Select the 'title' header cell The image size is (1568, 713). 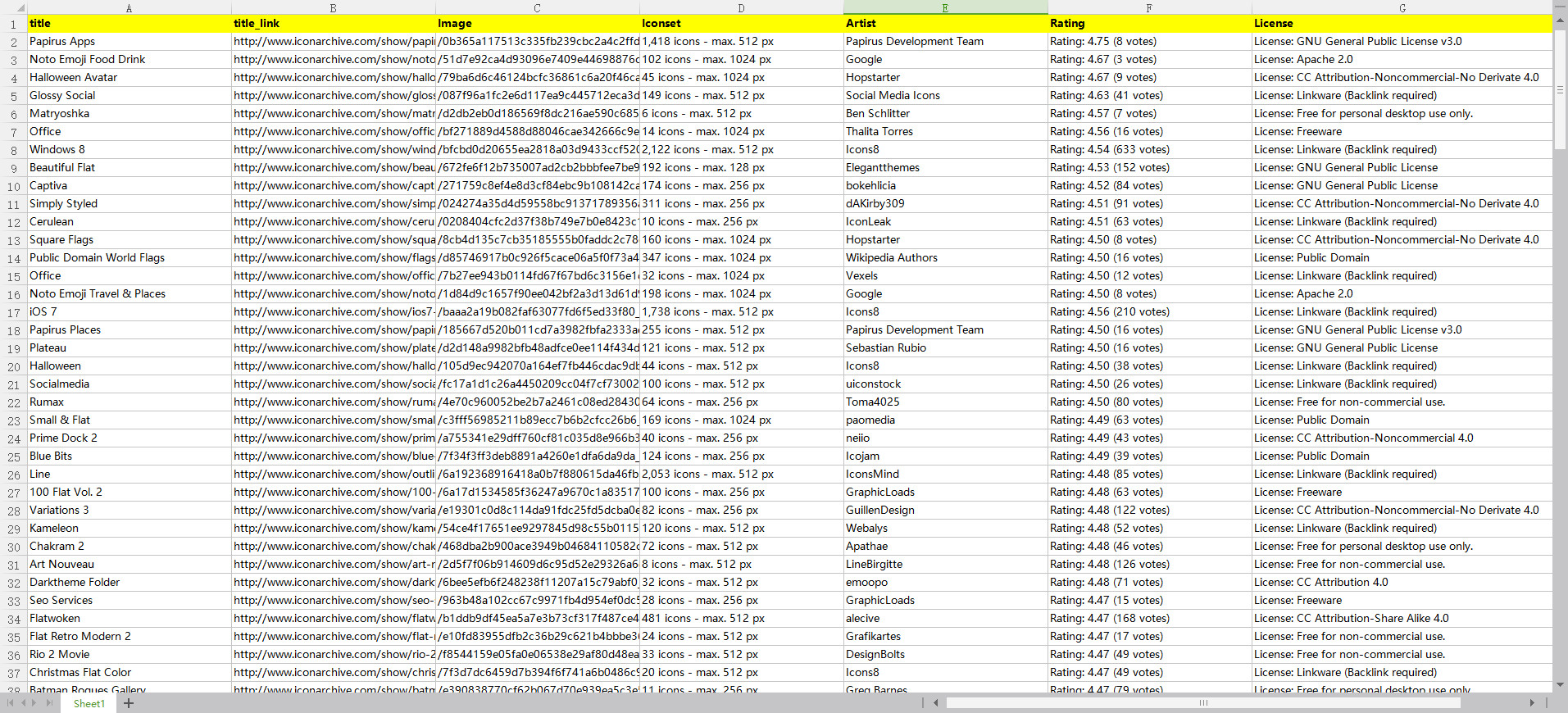pyautogui.click(x=129, y=24)
